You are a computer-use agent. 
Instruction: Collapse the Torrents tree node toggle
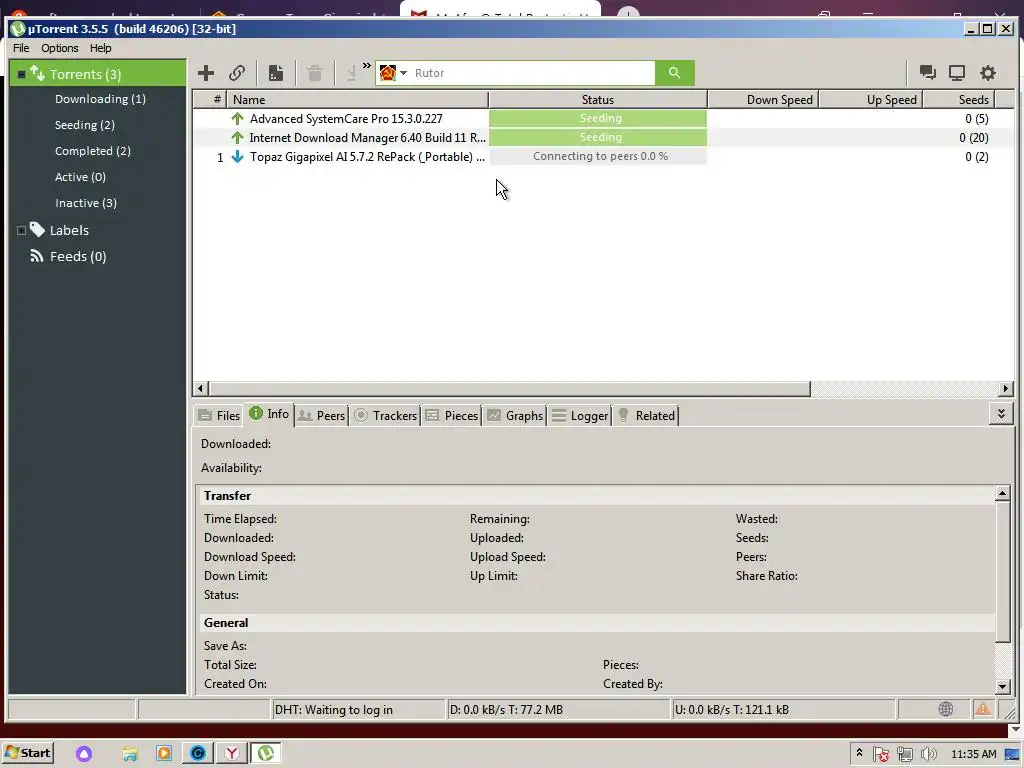21,74
